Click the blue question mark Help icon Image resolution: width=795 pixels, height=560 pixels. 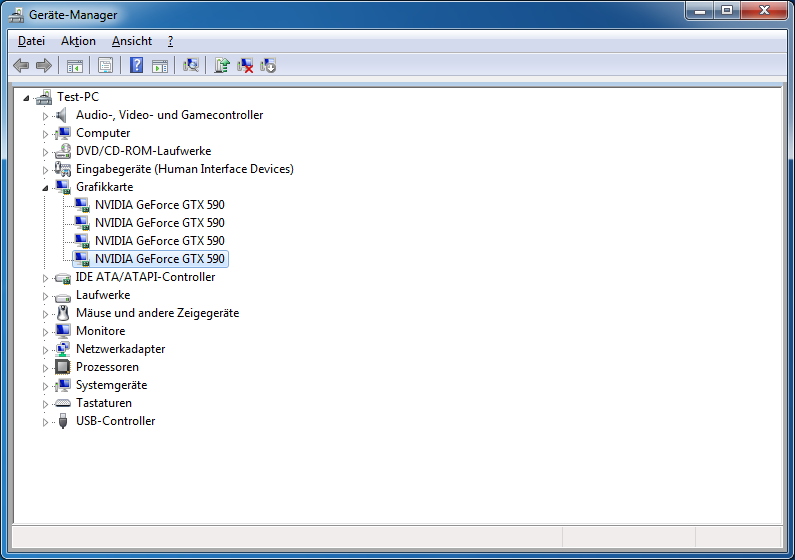(x=136, y=65)
